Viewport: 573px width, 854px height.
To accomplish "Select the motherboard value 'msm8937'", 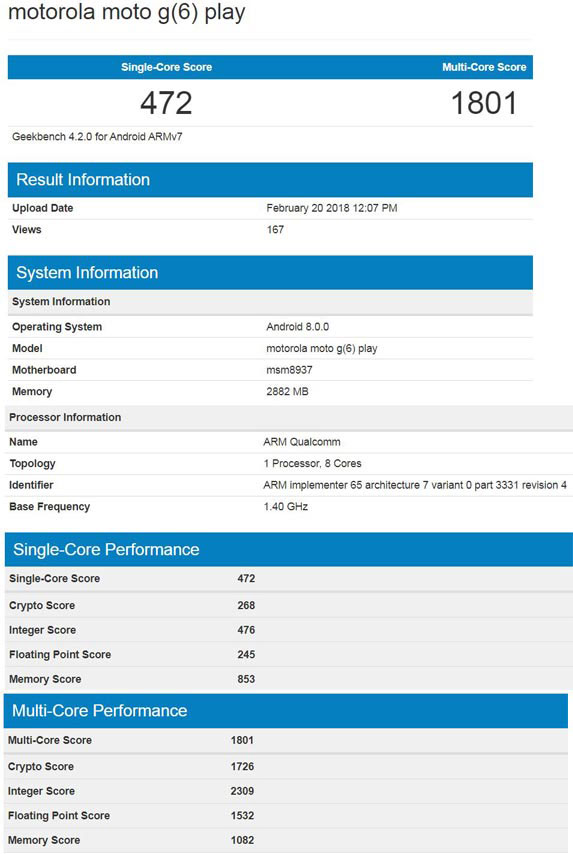I will [289, 370].
